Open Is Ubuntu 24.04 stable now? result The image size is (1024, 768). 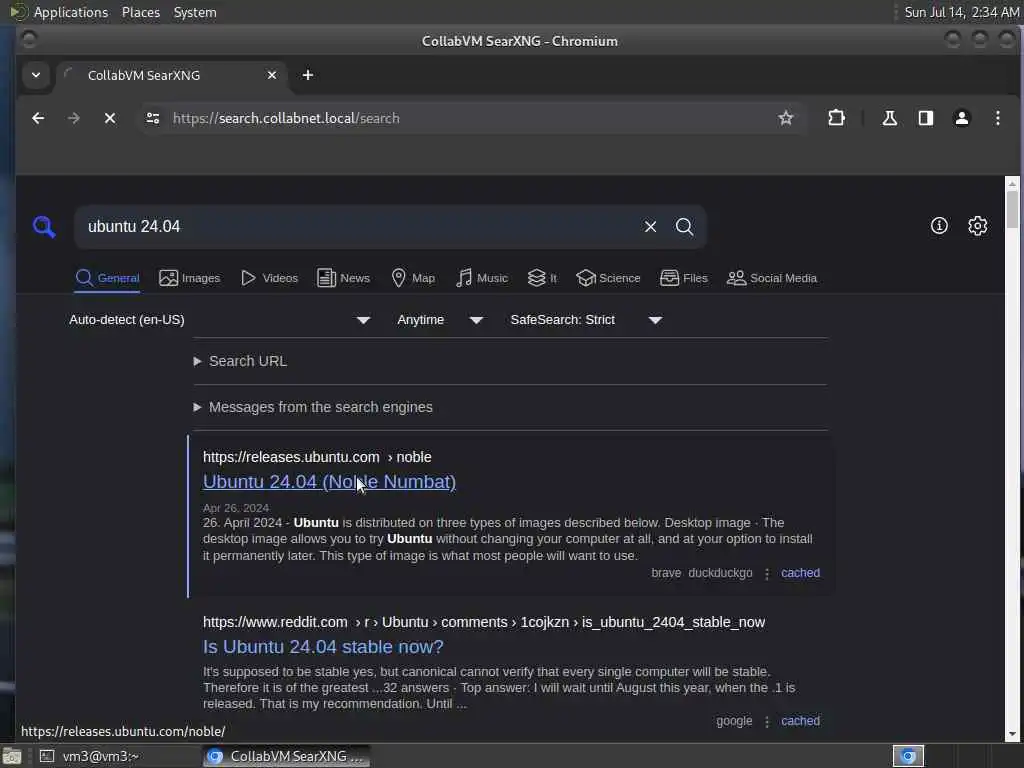click(323, 647)
